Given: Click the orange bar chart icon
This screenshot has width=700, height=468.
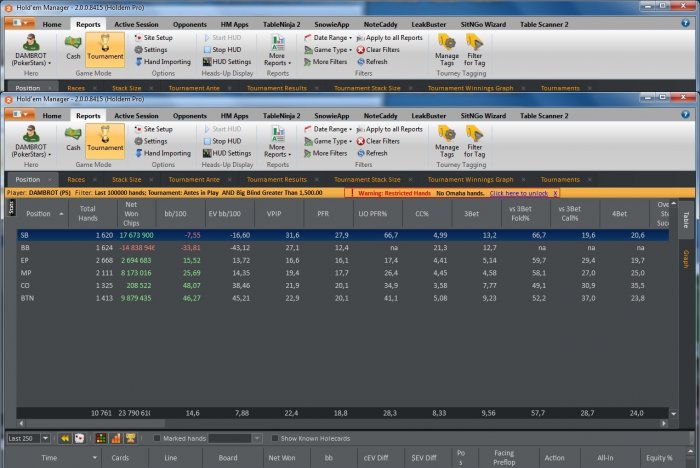Looking at the screenshot, I should pyautogui.click(x=116, y=439).
